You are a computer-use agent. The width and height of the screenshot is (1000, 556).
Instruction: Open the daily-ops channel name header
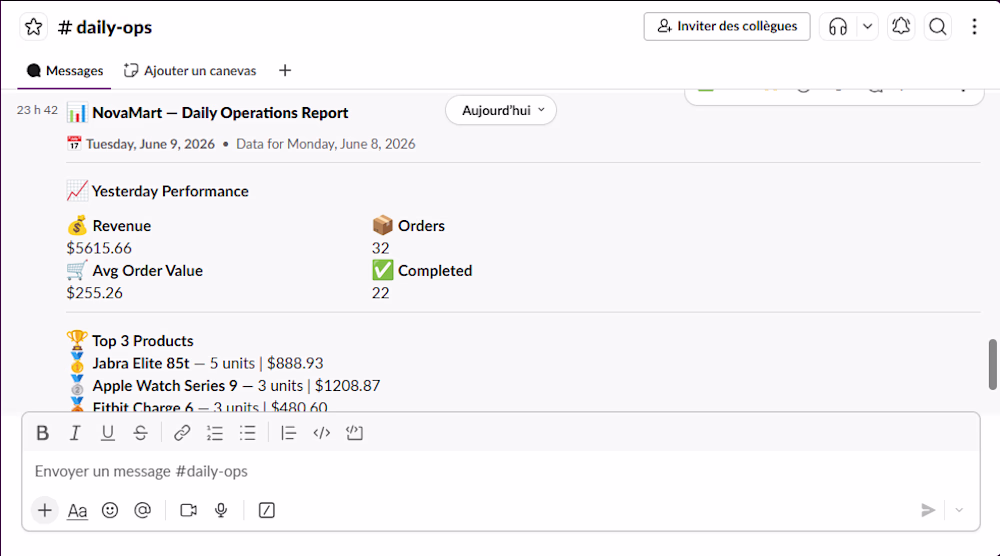[x=105, y=27]
